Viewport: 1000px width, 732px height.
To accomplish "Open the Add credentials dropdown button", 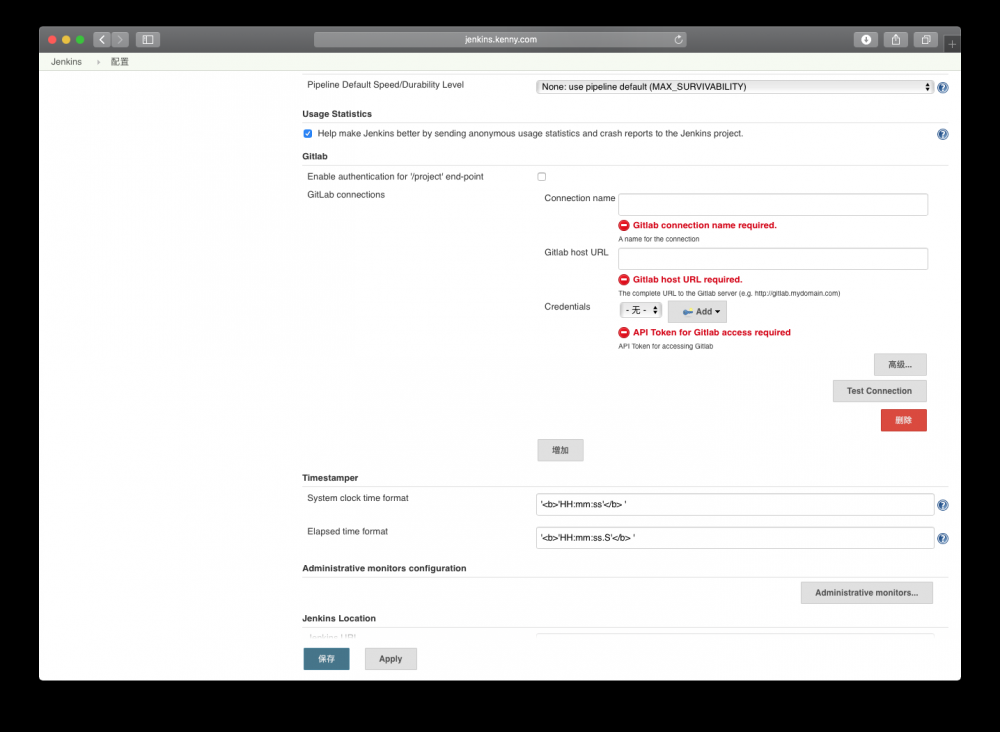I will [x=697, y=312].
